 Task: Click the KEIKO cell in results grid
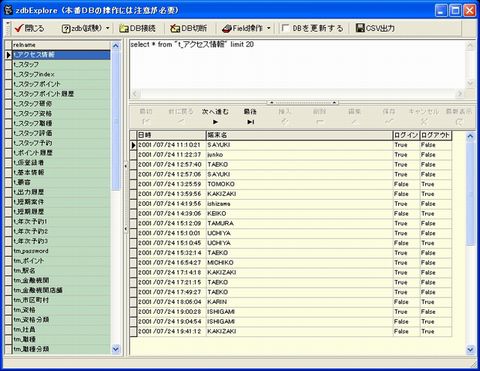tap(299, 213)
